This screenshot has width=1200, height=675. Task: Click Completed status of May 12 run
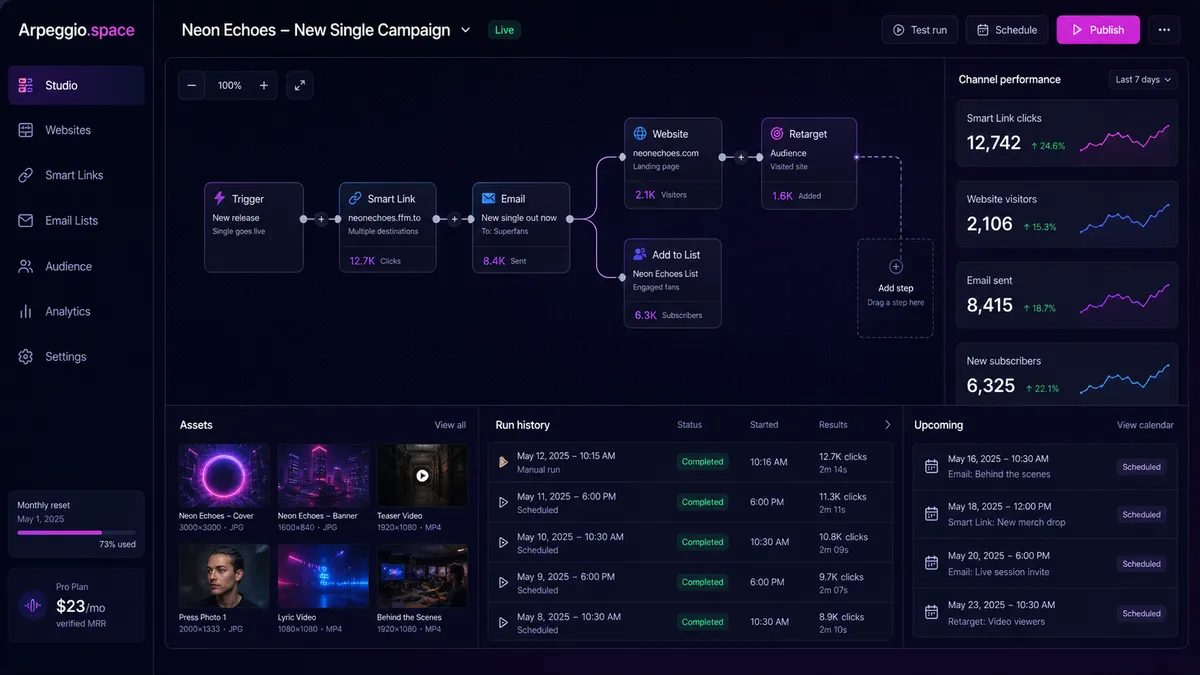click(702, 462)
